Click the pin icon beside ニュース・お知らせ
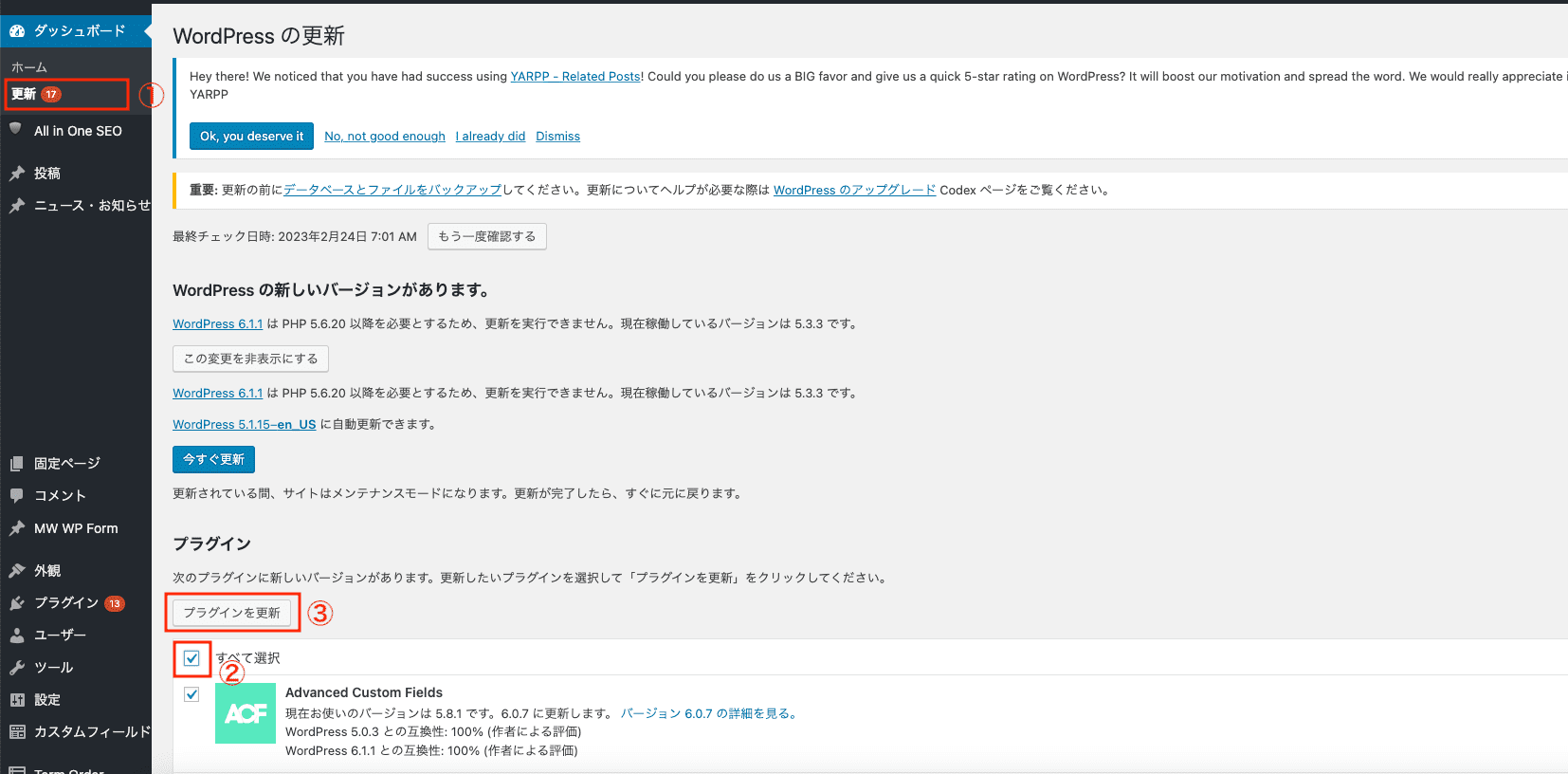The width and height of the screenshot is (1568, 774). [x=17, y=206]
